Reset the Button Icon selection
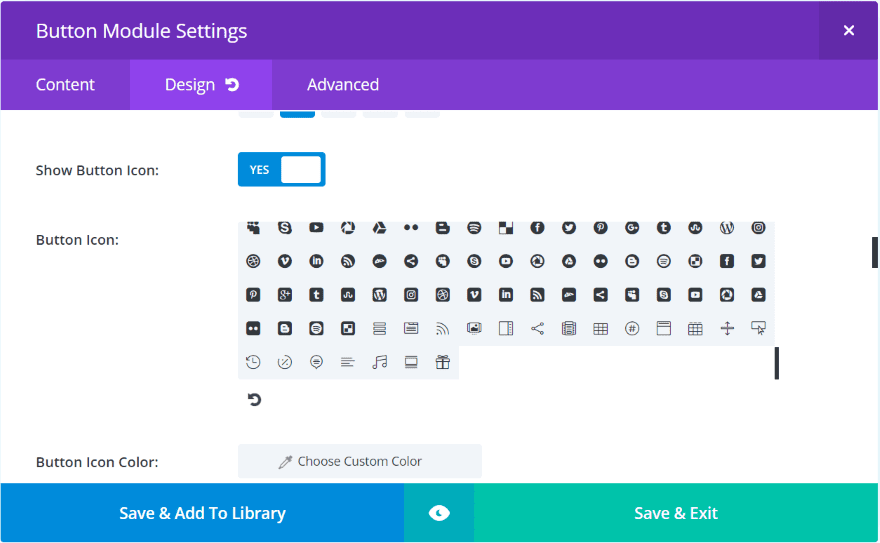 [254, 400]
